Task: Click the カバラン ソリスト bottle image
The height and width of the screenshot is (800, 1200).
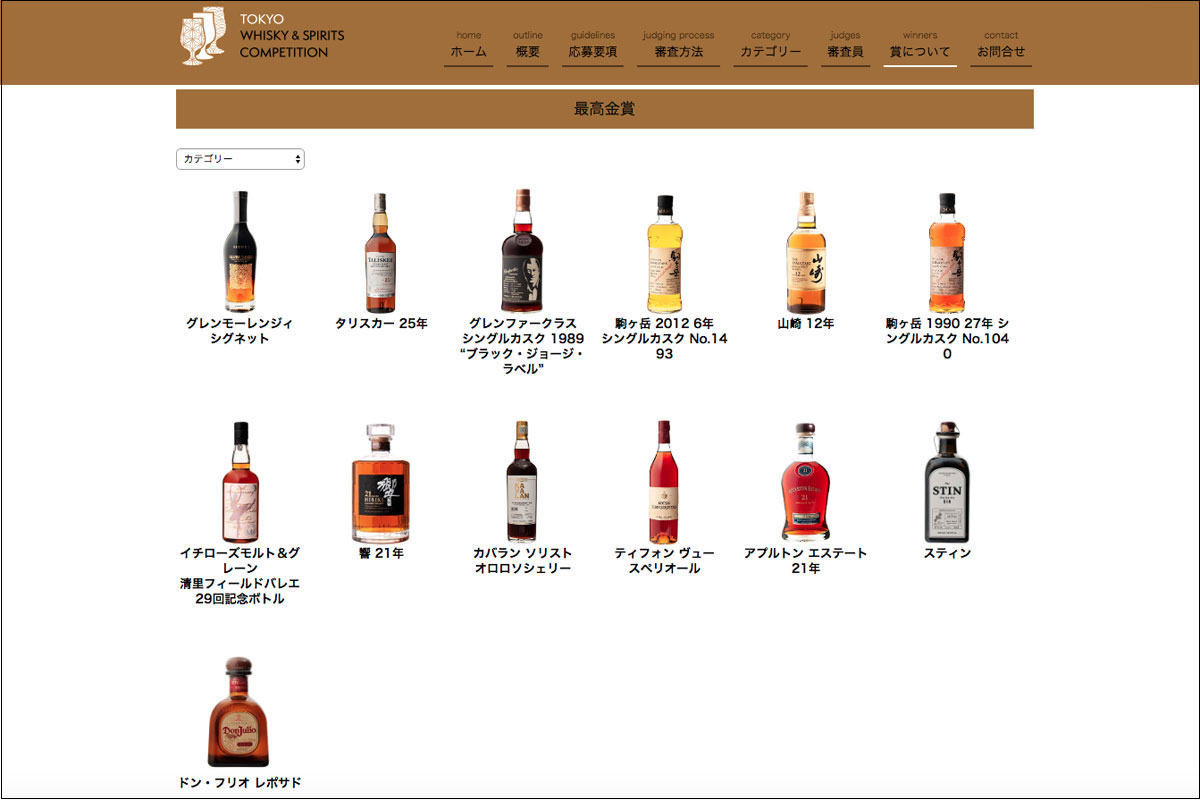Action: [521, 481]
